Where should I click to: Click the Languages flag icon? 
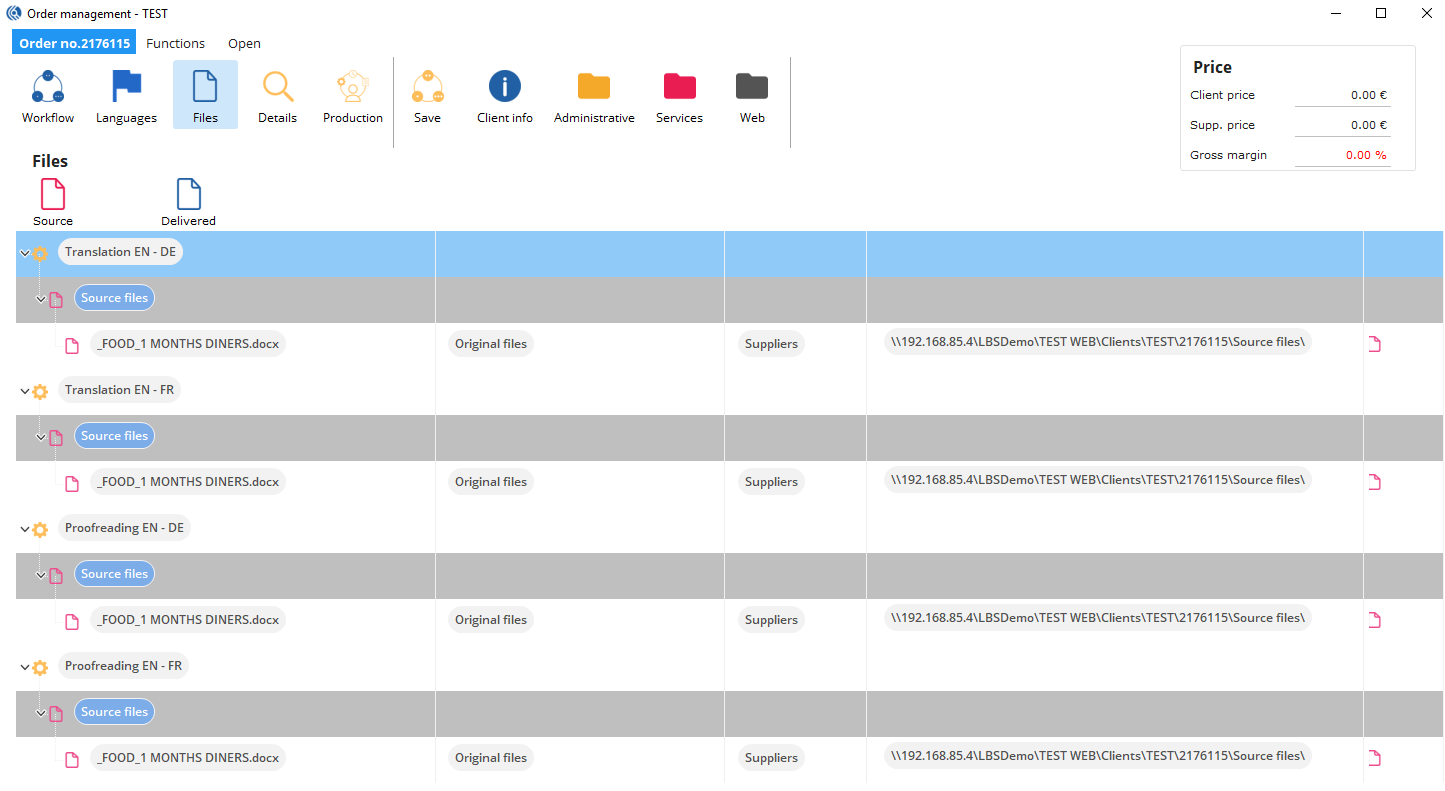click(126, 88)
